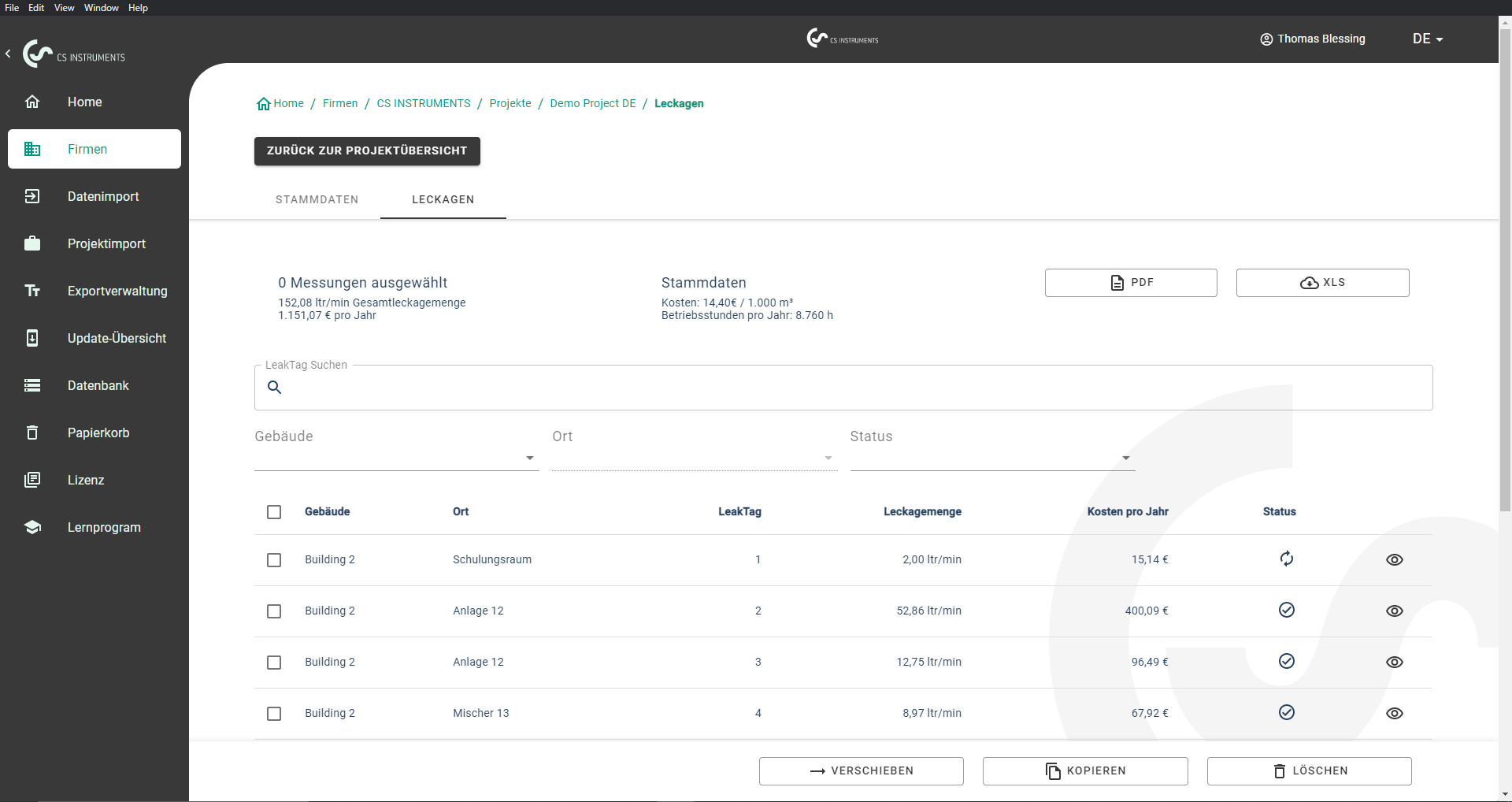Click Zurück zur Projektübersicht button
This screenshot has width=1512, height=802.
(367, 150)
